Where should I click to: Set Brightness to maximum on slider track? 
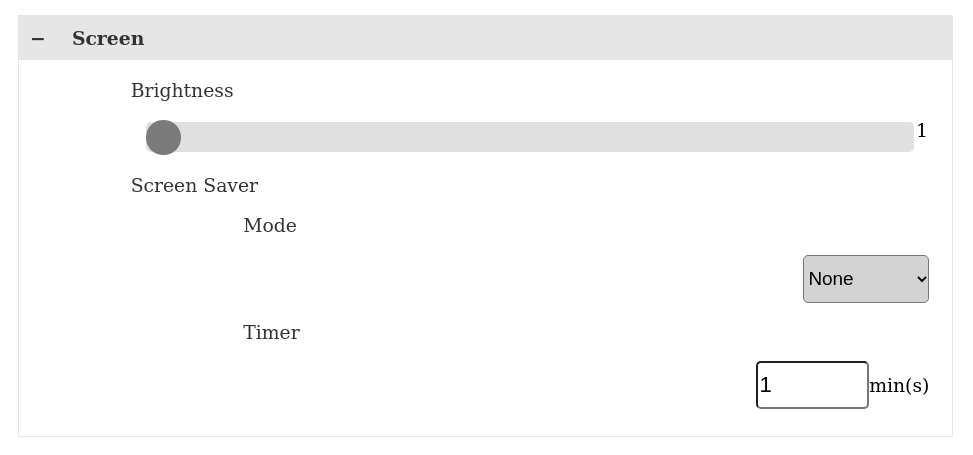tap(909, 137)
